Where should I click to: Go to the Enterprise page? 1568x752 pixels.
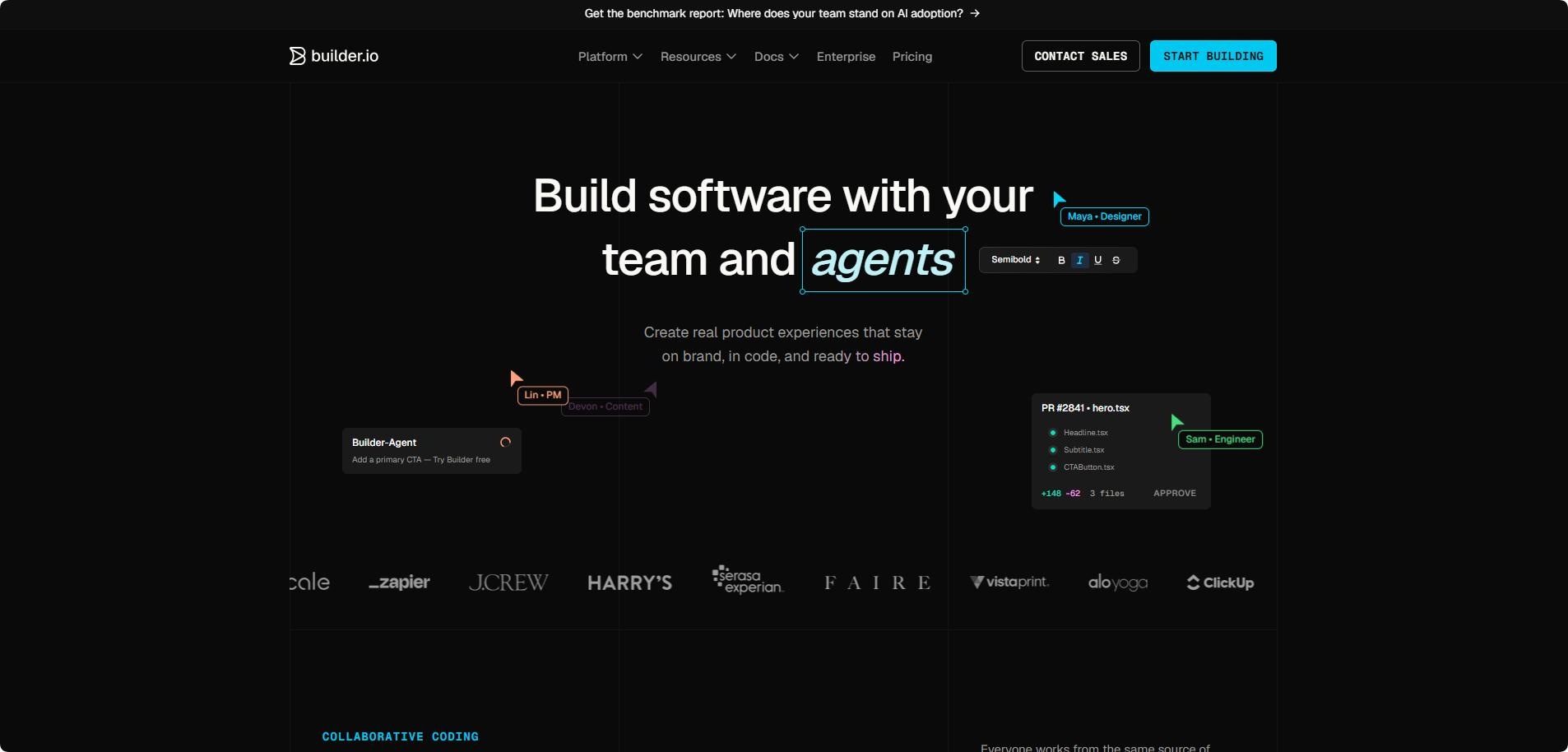coord(846,57)
